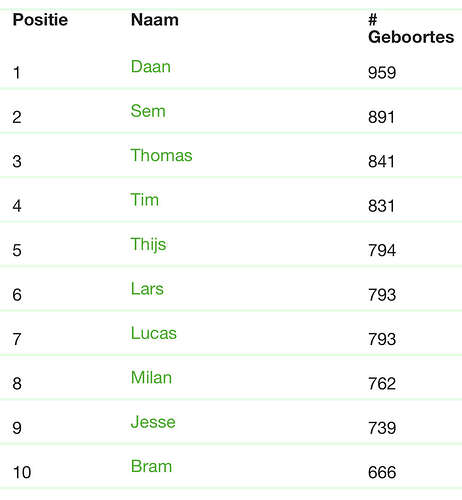Click the Bram name link

click(x=151, y=466)
